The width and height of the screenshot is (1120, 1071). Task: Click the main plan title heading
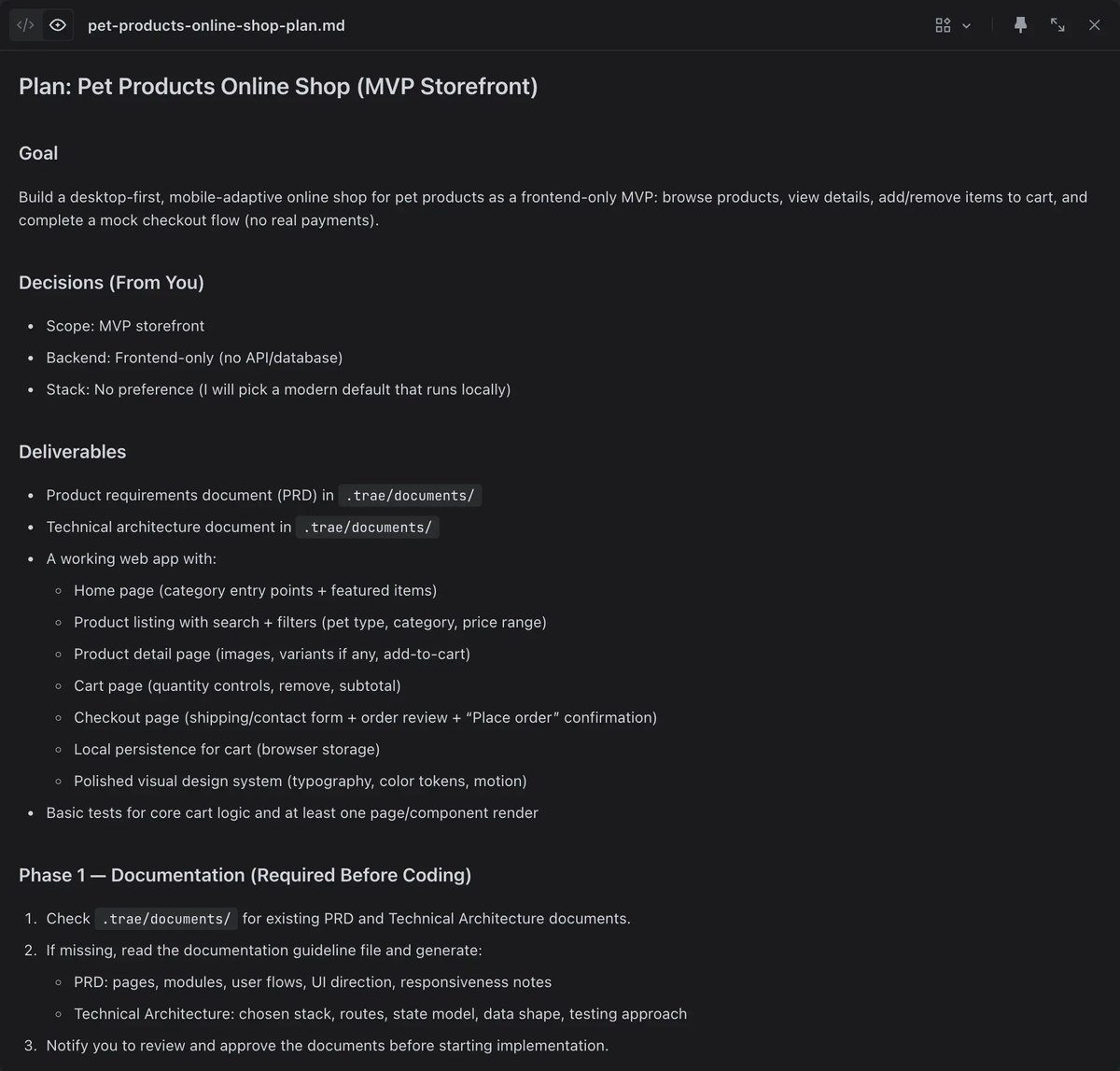tap(278, 86)
